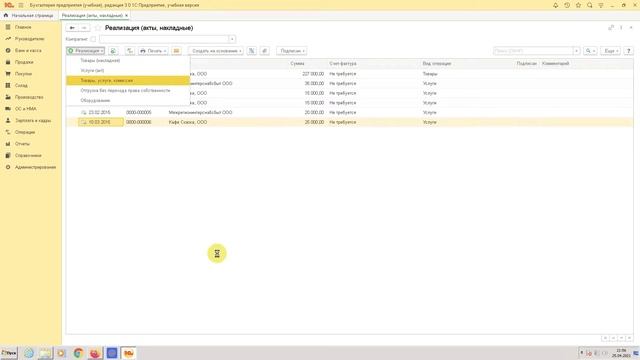Close the Реализация form with small x
Image resolution: width=640 pixels, height=360 pixels.
(631, 28)
